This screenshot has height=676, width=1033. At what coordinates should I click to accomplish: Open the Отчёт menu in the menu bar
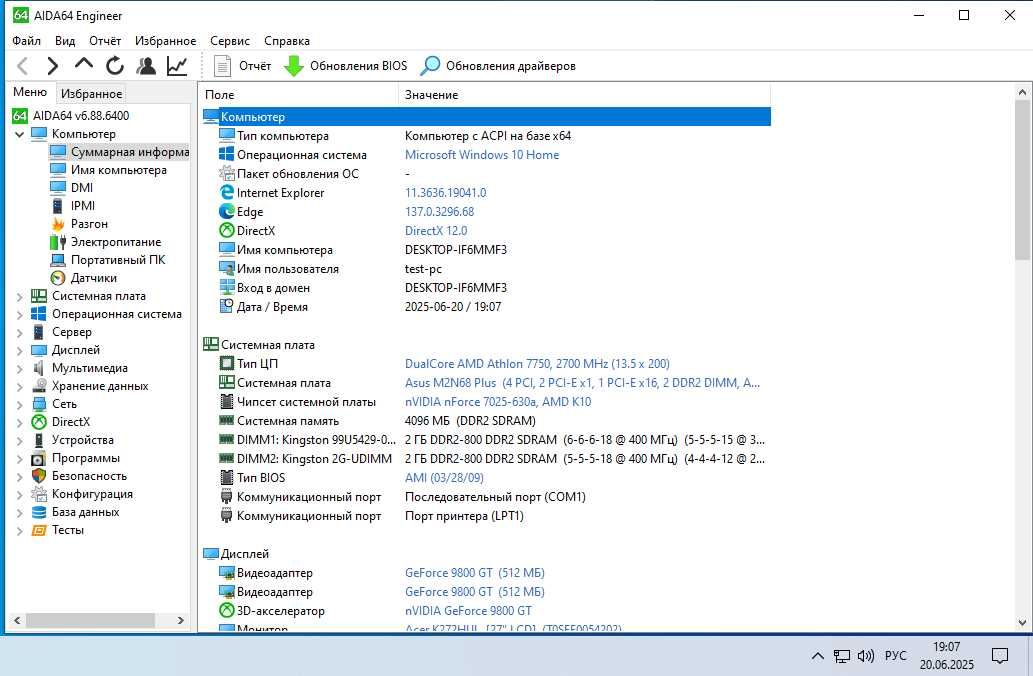click(x=105, y=41)
